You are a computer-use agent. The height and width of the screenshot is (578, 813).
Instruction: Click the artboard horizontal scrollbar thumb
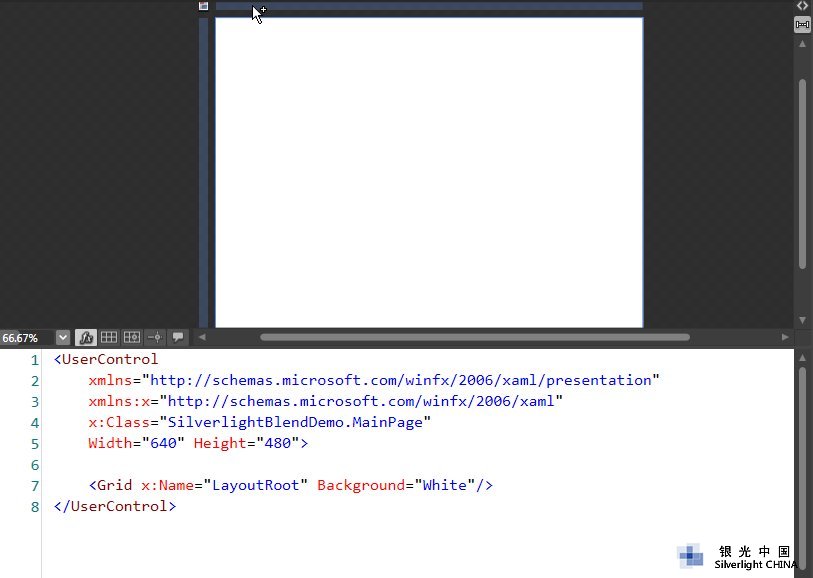pyautogui.click(x=475, y=337)
